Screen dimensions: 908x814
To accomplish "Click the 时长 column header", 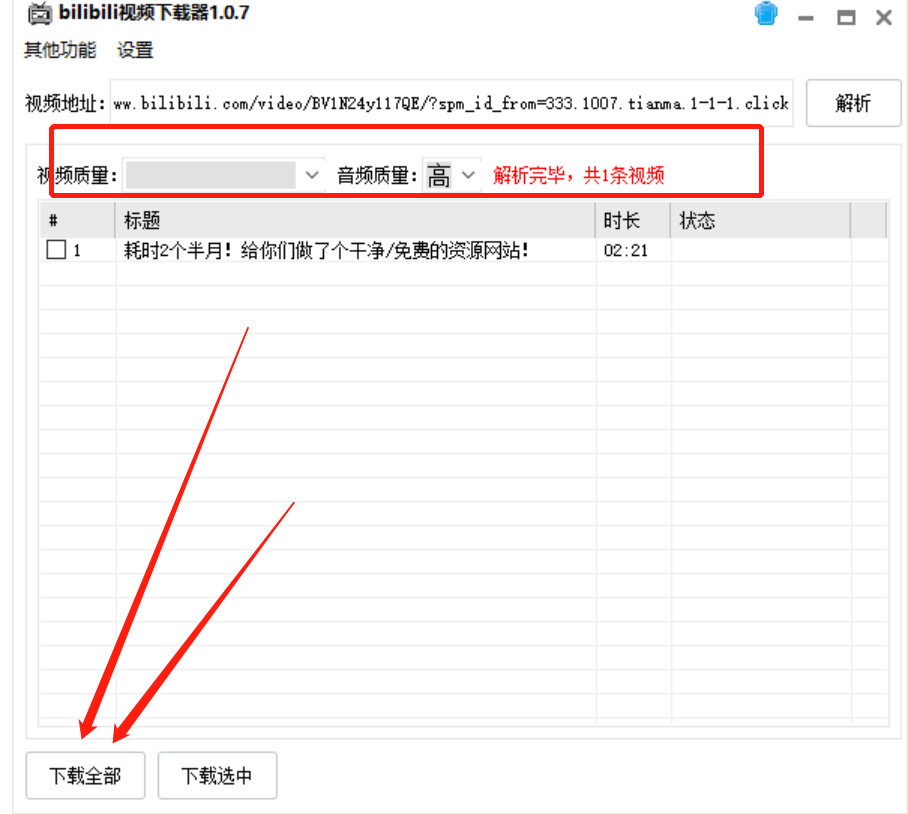I will pyautogui.click(x=633, y=221).
